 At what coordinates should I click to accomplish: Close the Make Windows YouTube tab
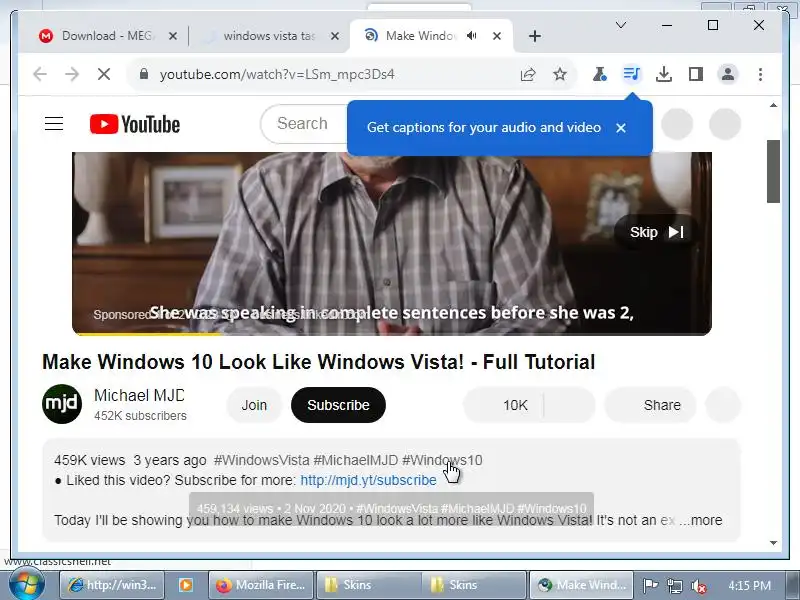click(497, 36)
